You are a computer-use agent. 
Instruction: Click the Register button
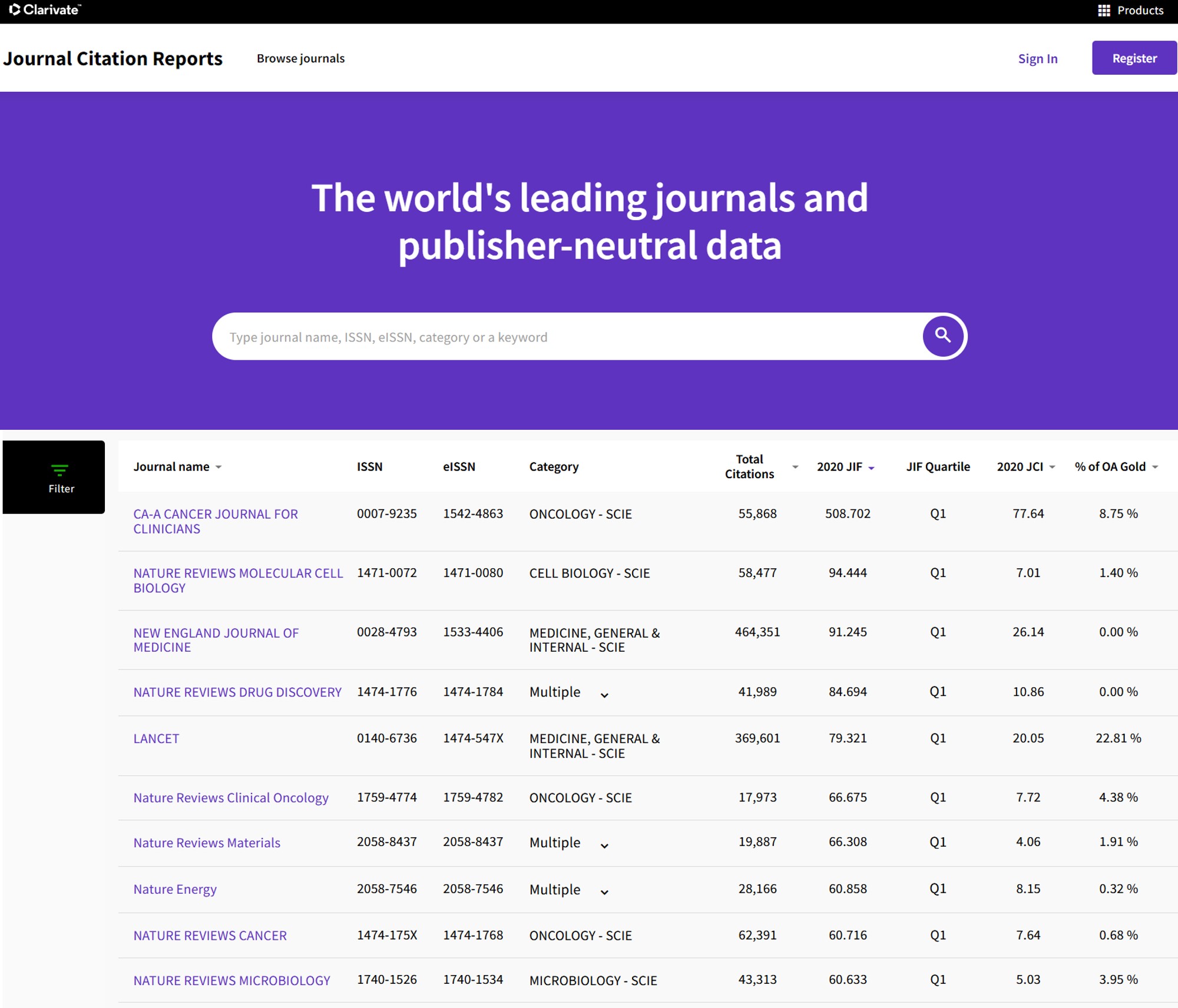(x=1134, y=58)
